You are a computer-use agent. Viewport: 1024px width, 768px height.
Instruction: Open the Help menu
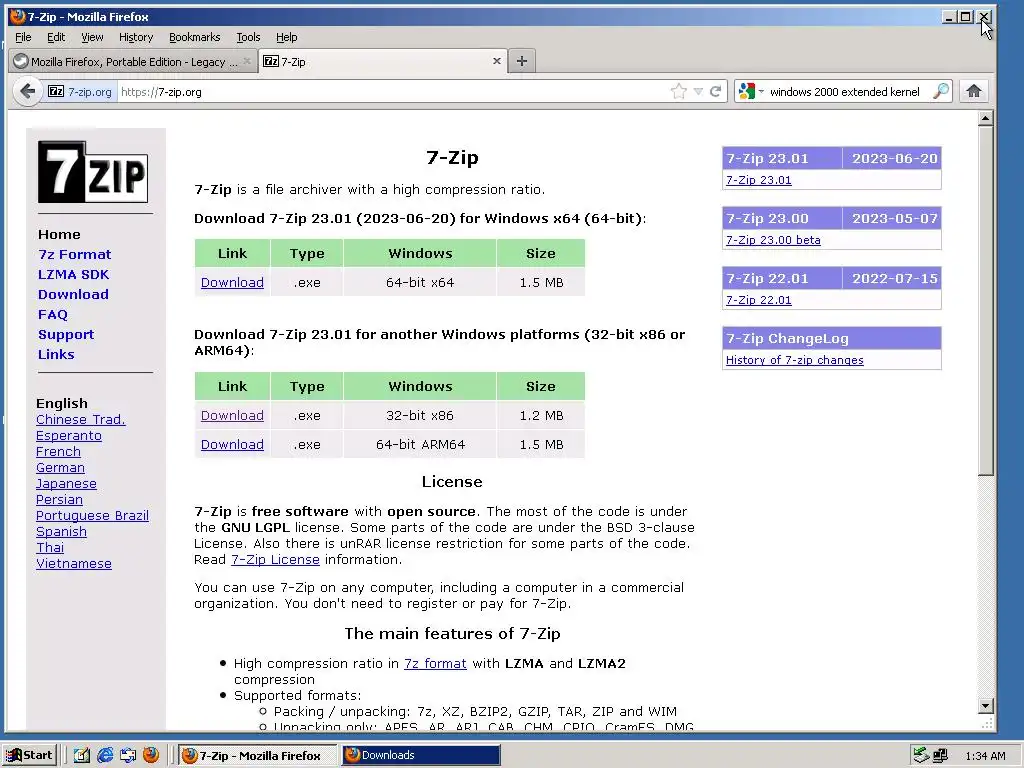(286, 37)
